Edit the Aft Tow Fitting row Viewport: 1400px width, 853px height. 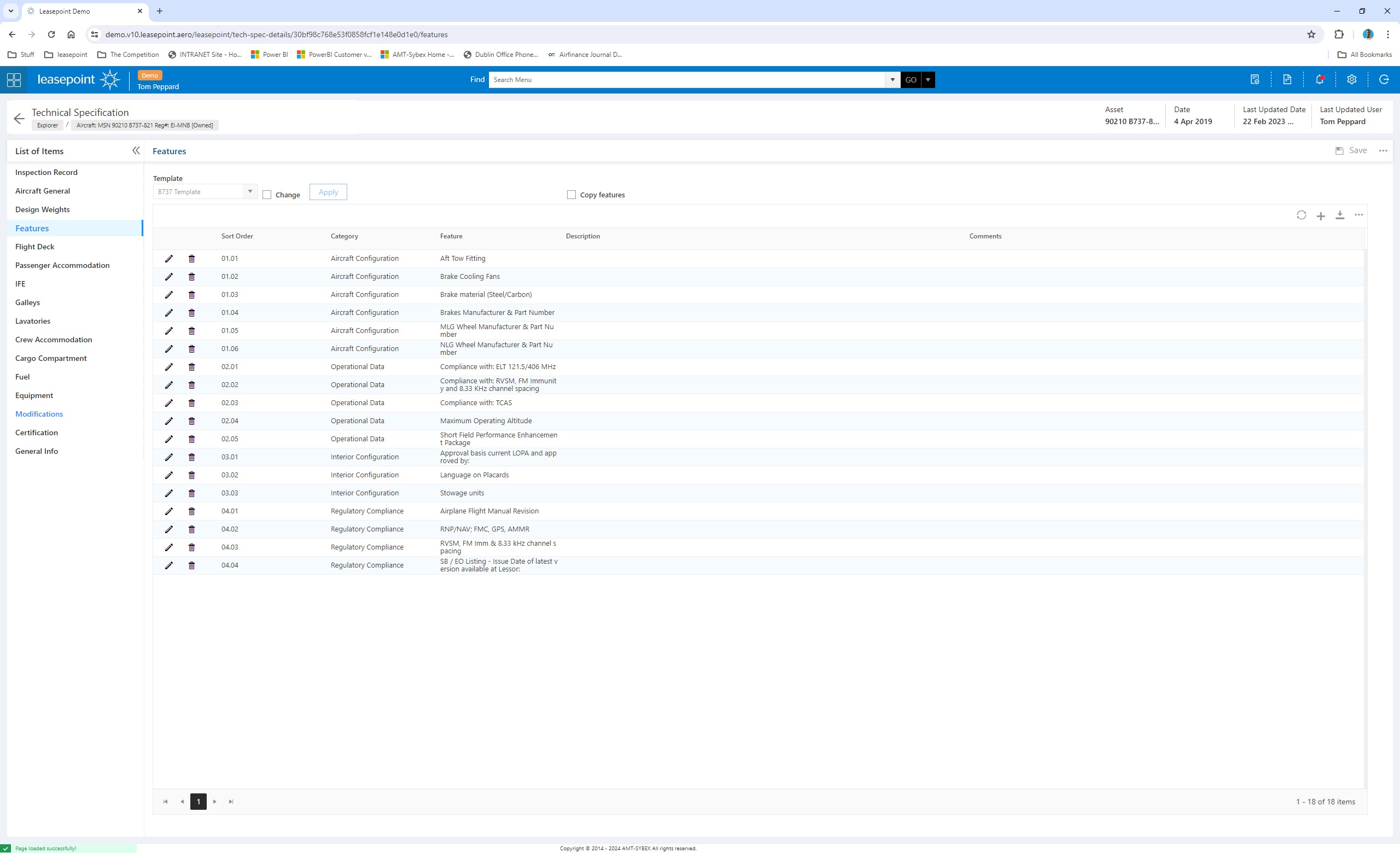[x=169, y=259]
